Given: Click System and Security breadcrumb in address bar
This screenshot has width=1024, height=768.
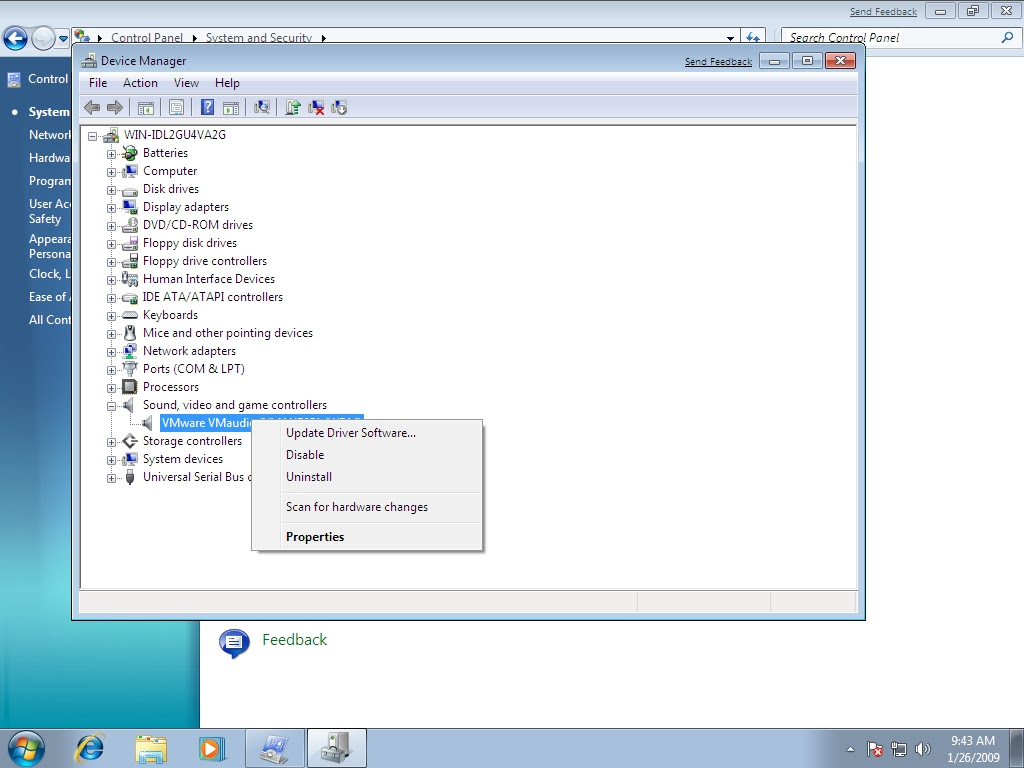Looking at the screenshot, I should 259,38.
